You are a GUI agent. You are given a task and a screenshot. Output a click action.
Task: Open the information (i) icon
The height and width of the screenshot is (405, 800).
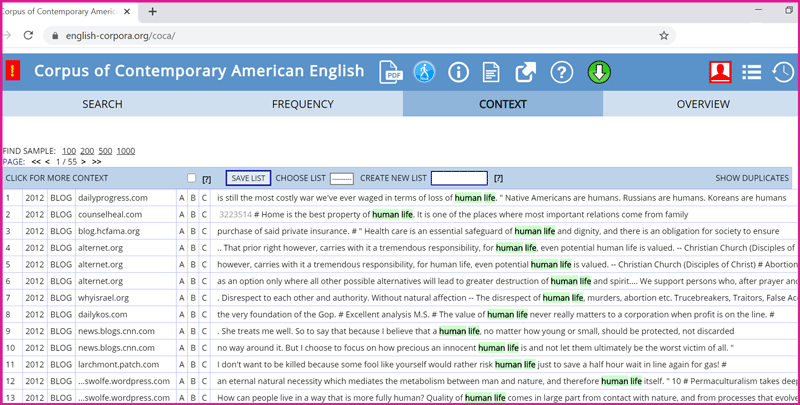pyautogui.click(x=459, y=72)
